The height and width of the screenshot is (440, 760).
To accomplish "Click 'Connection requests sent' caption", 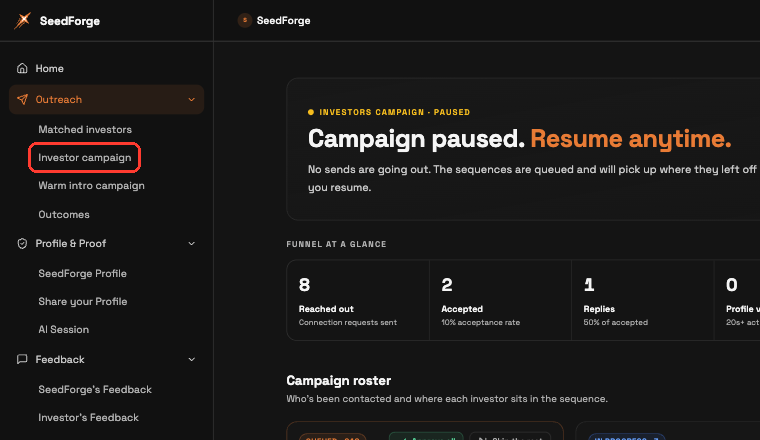I will click(x=348, y=322).
